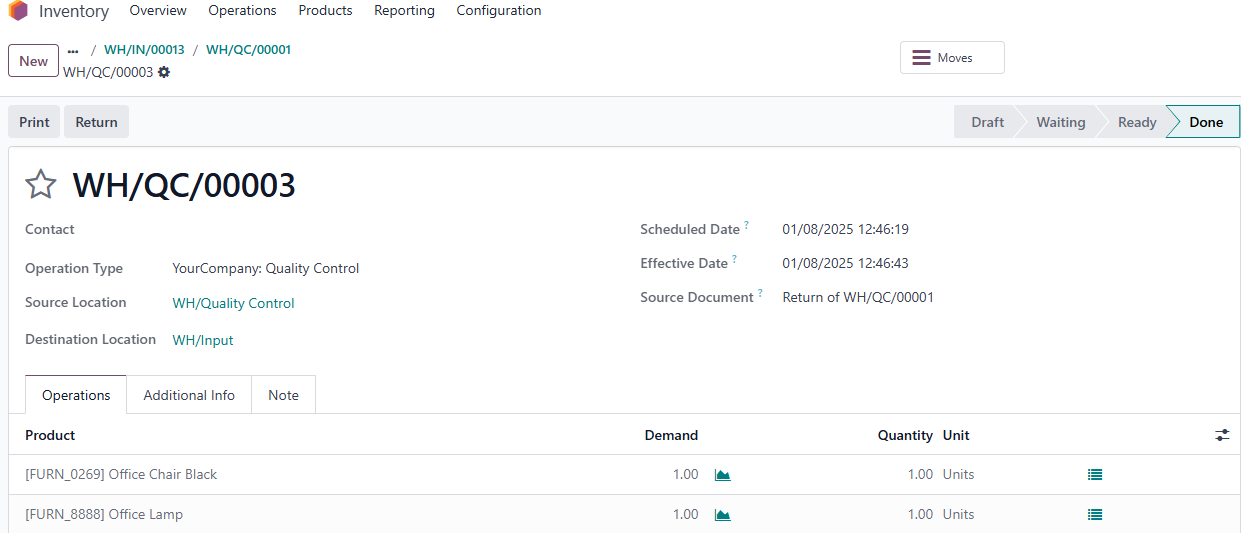Open detailed operations list icon for Office Lamp
Image resolution: width=1241 pixels, height=533 pixels.
click(x=1095, y=515)
